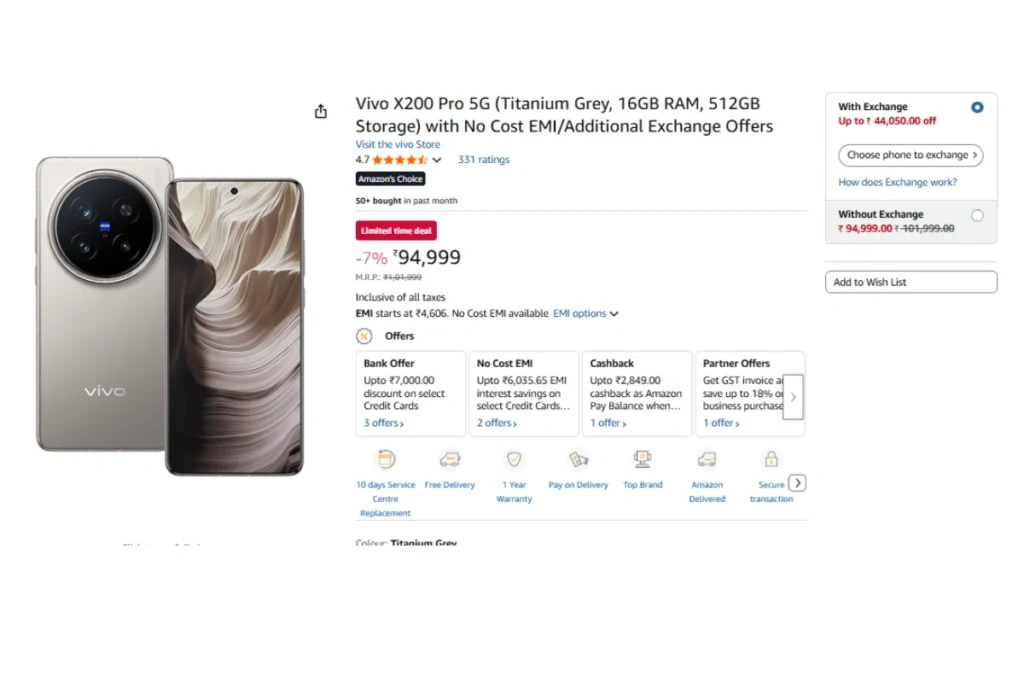Click the Add to Wish List button

[911, 282]
